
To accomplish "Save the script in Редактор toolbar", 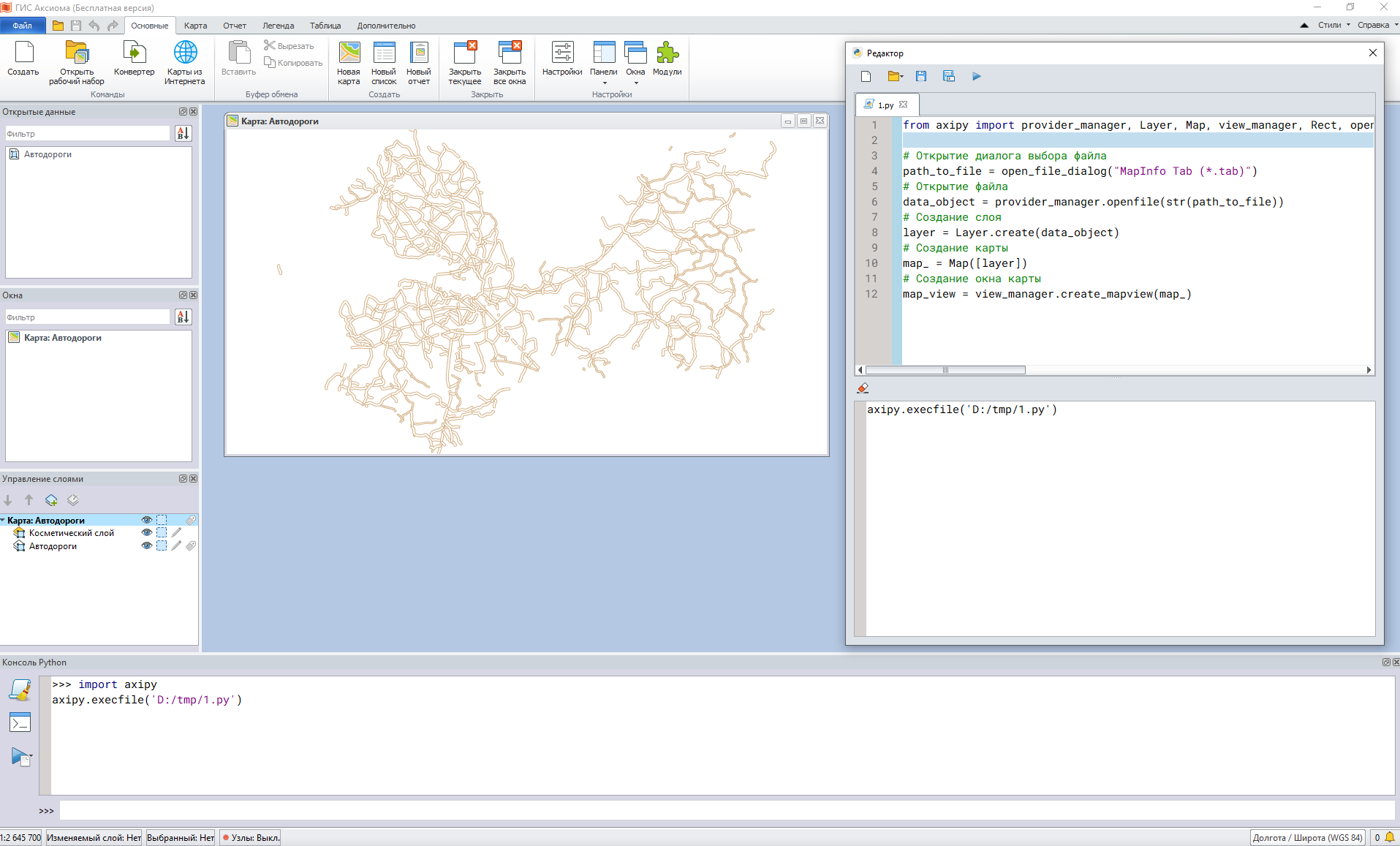I will [921, 76].
